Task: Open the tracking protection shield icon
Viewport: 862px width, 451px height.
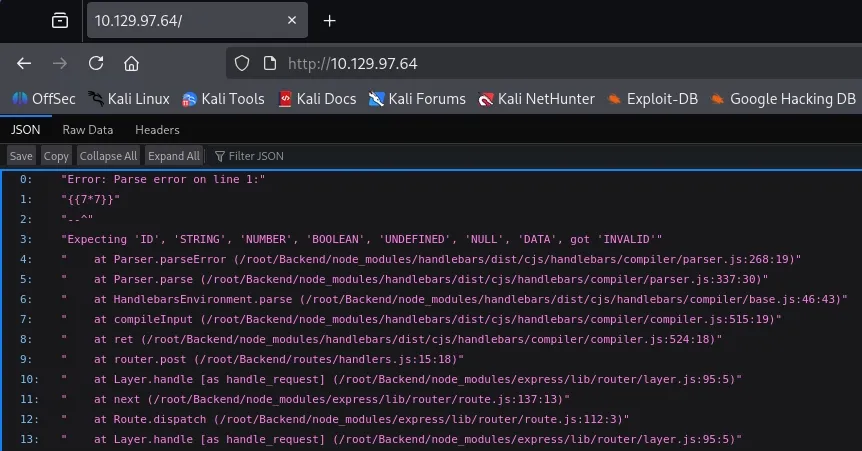Action: 242,63
